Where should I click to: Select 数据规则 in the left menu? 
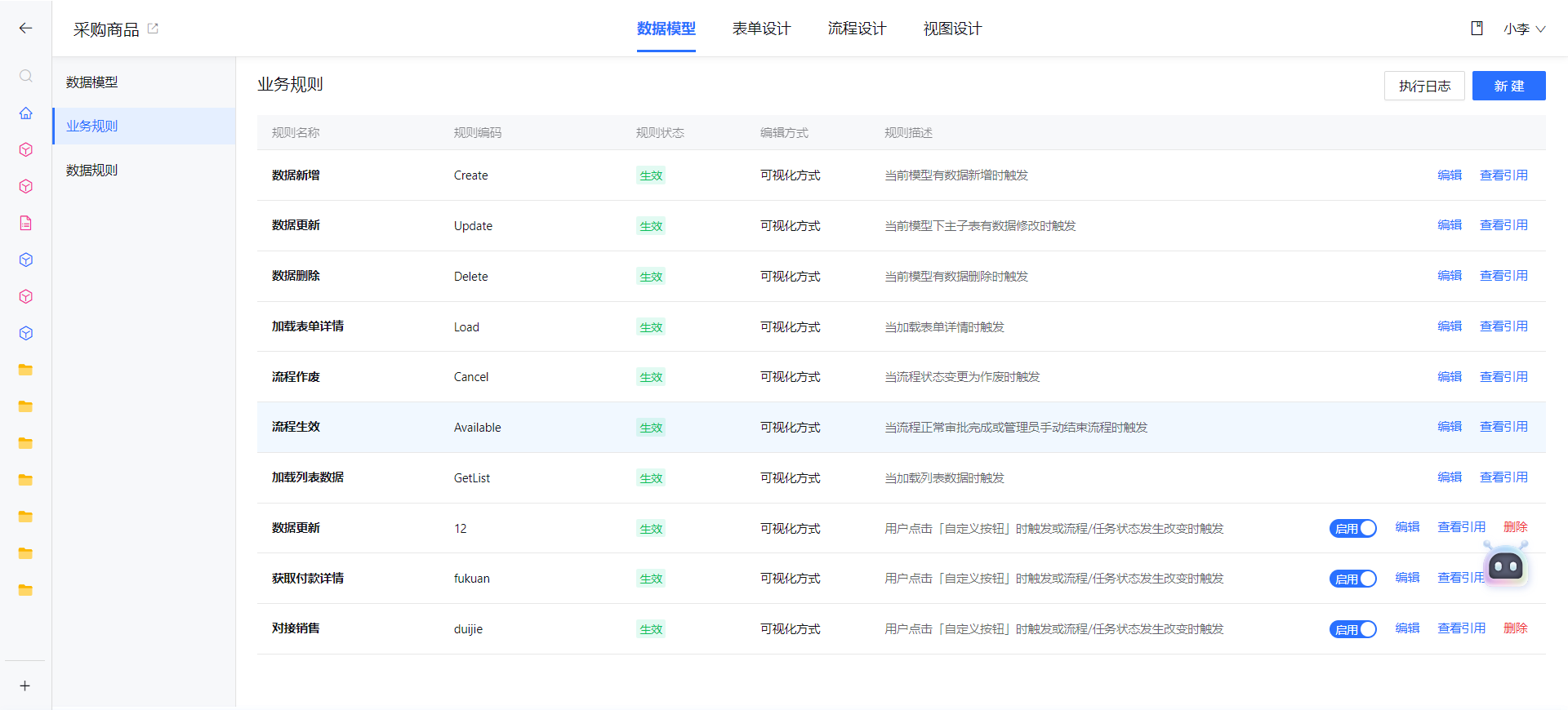click(x=144, y=170)
